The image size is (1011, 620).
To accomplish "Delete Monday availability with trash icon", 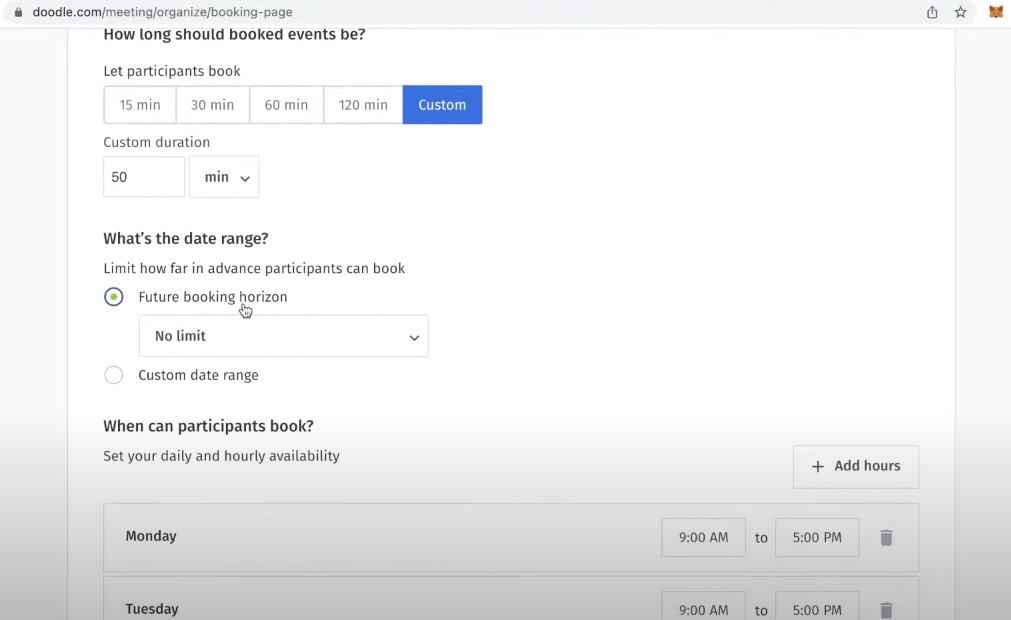I will (885, 538).
